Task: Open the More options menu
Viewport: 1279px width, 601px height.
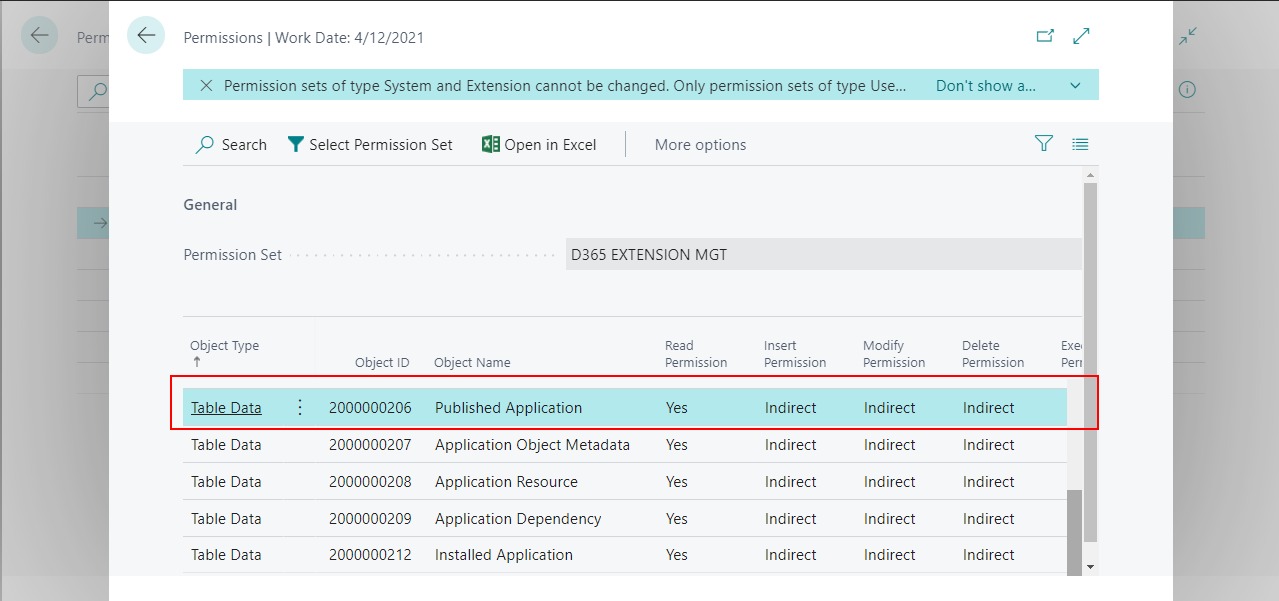Action: pyautogui.click(x=700, y=144)
